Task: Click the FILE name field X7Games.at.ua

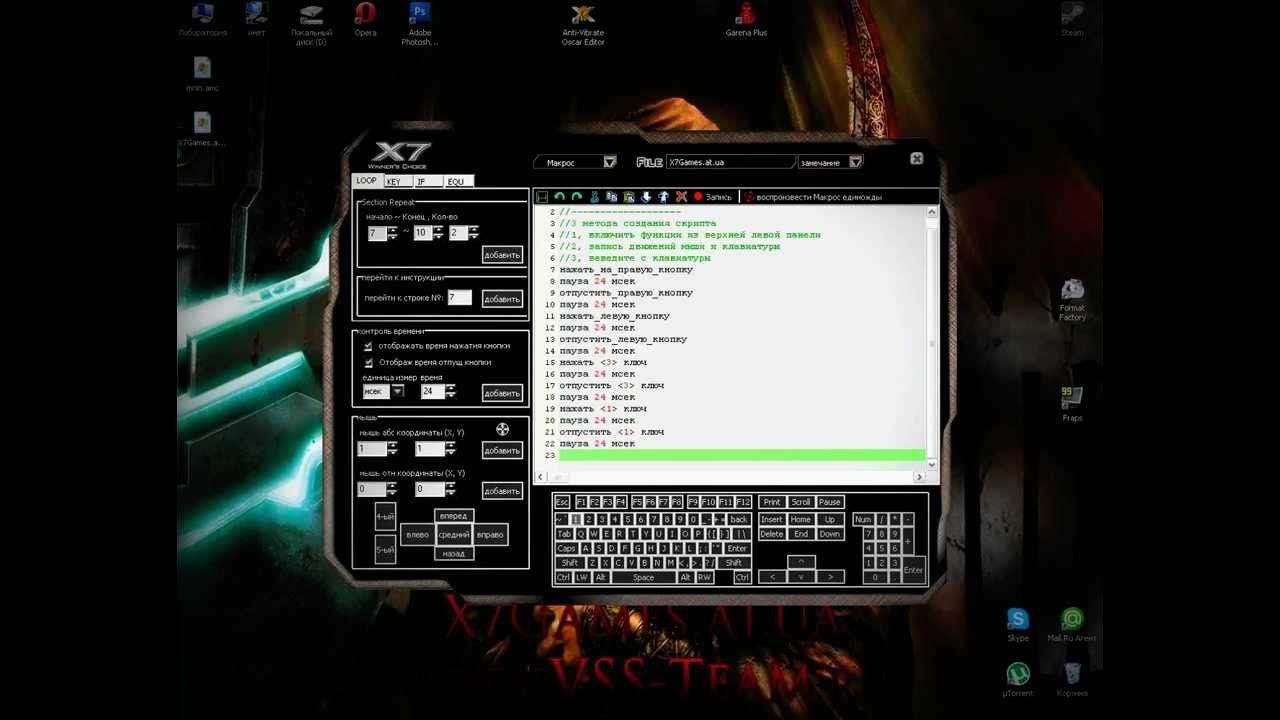Action: point(730,162)
